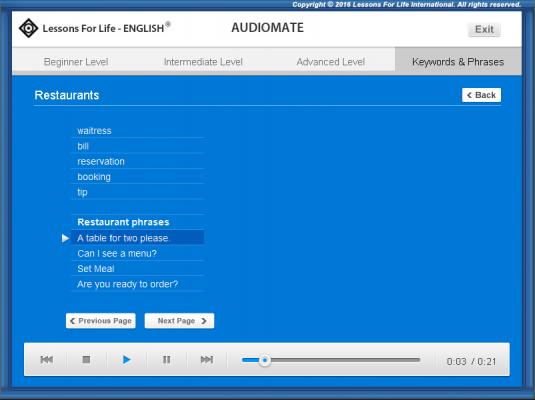Viewport: 535px width, 400px height.
Task: Start playback using the play icon
Action: pyautogui.click(x=126, y=359)
